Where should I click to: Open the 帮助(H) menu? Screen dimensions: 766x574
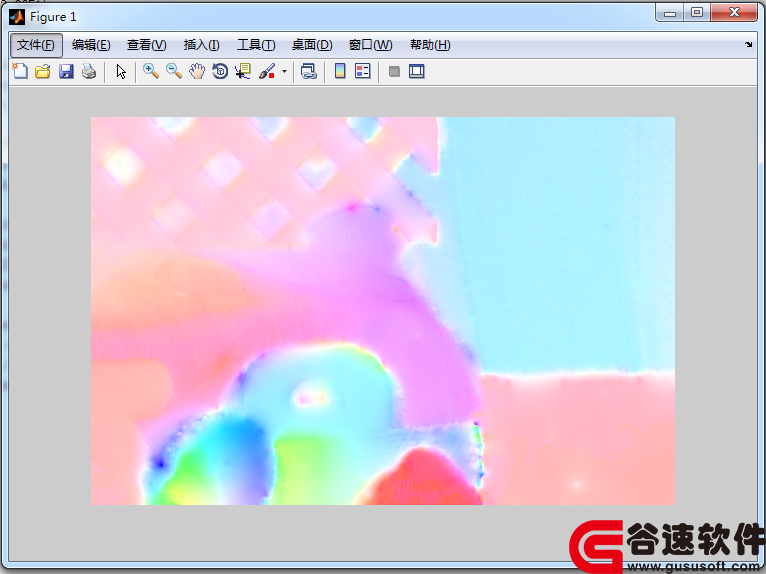coord(430,45)
